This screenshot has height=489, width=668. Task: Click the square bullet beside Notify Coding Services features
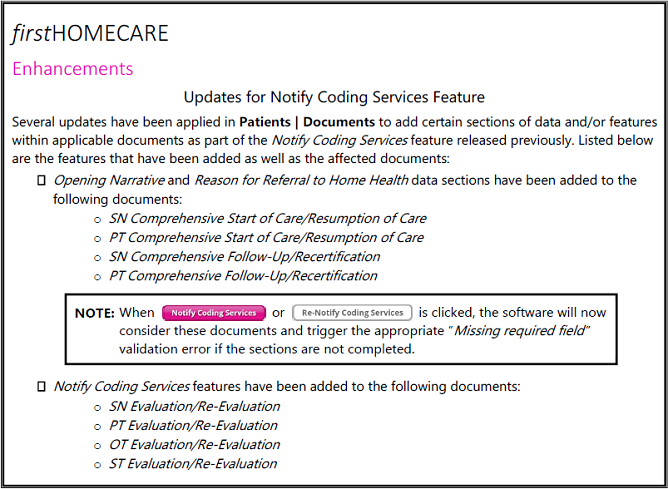pyautogui.click(x=41, y=386)
